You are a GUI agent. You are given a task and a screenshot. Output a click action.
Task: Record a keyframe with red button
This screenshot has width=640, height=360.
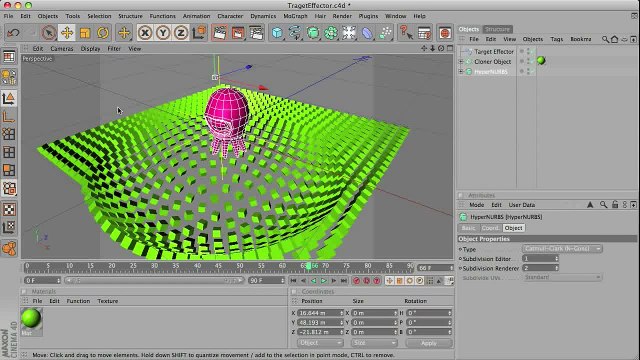(x=356, y=281)
